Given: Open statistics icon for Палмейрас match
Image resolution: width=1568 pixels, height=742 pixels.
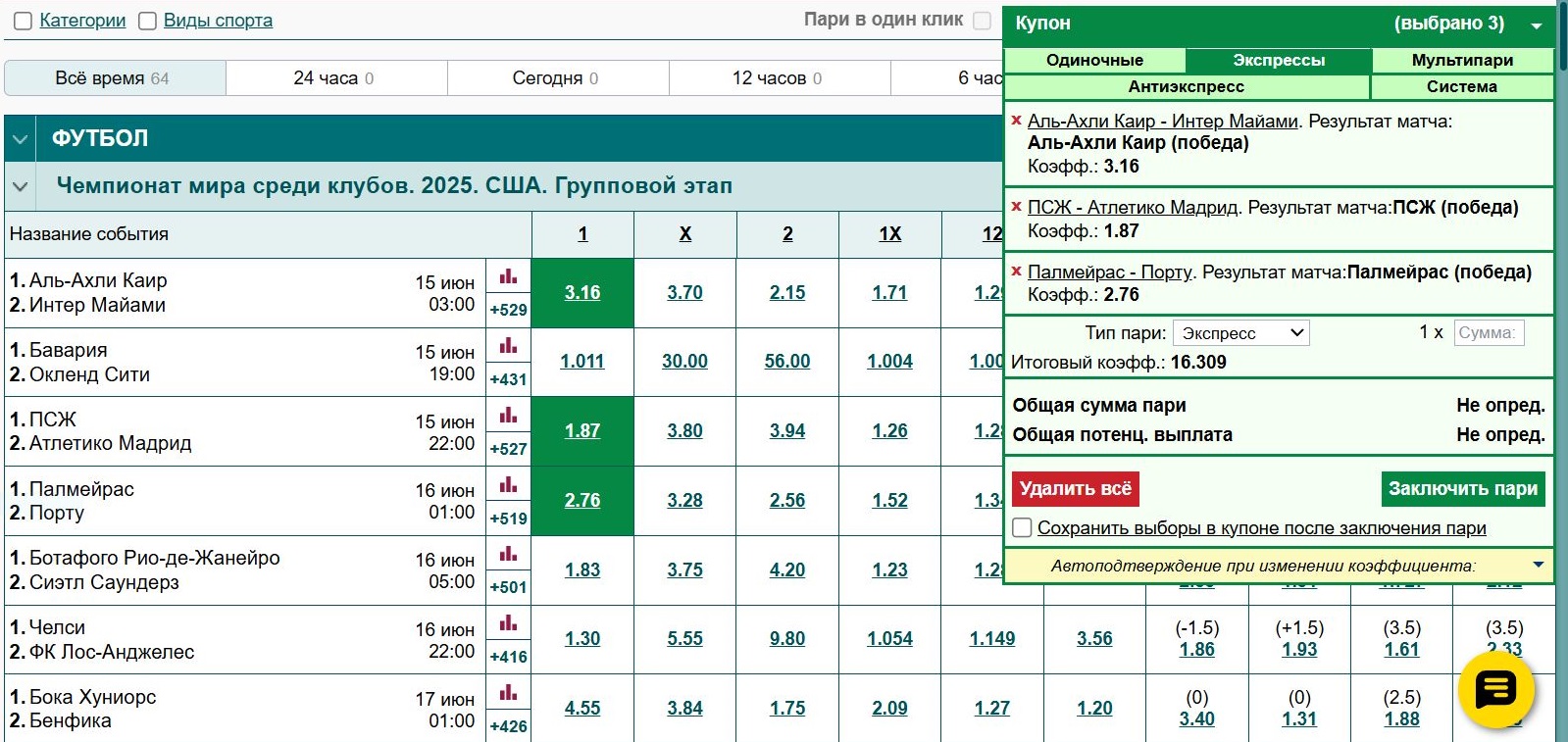Looking at the screenshot, I should (x=508, y=484).
